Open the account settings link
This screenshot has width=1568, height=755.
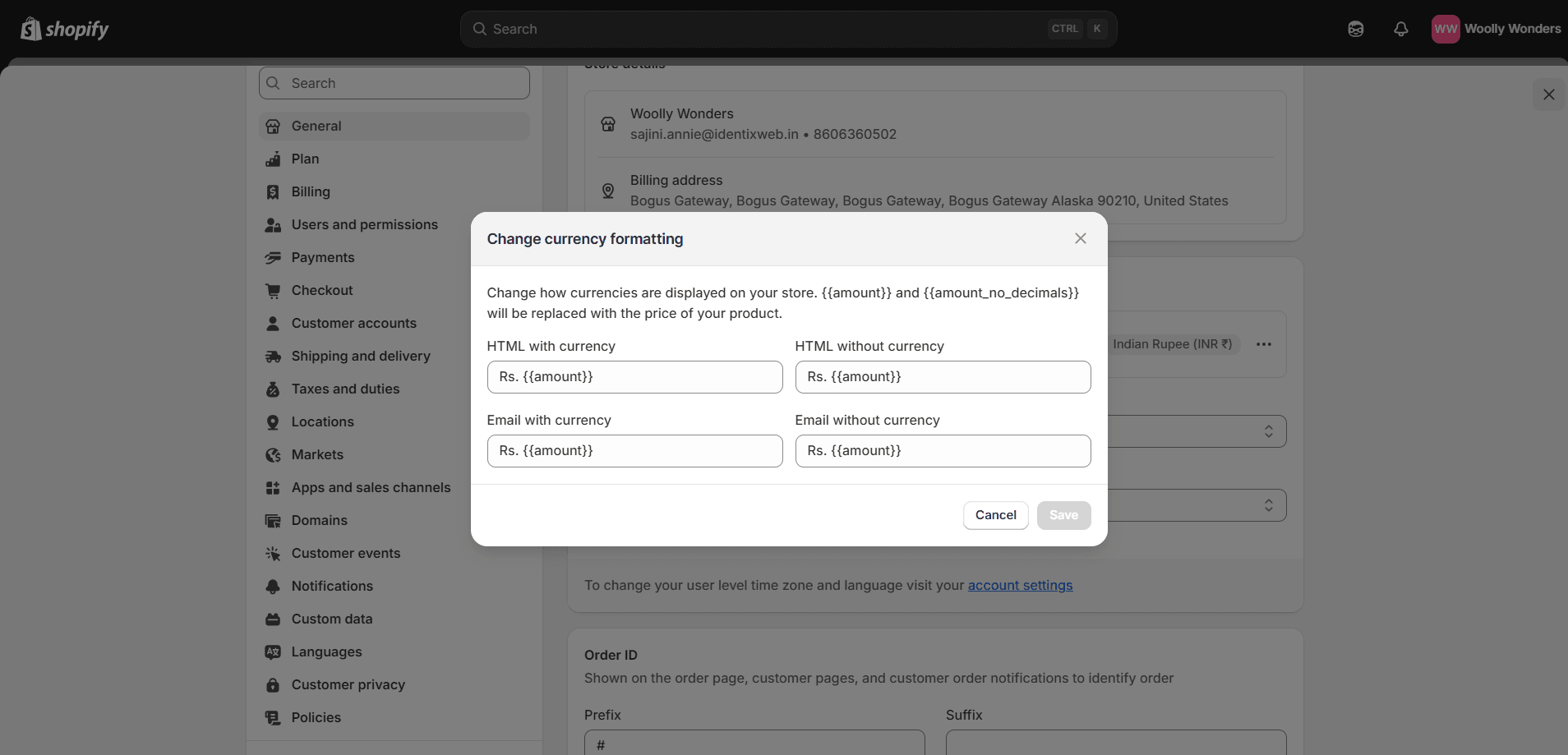click(x=1020, y=585)
